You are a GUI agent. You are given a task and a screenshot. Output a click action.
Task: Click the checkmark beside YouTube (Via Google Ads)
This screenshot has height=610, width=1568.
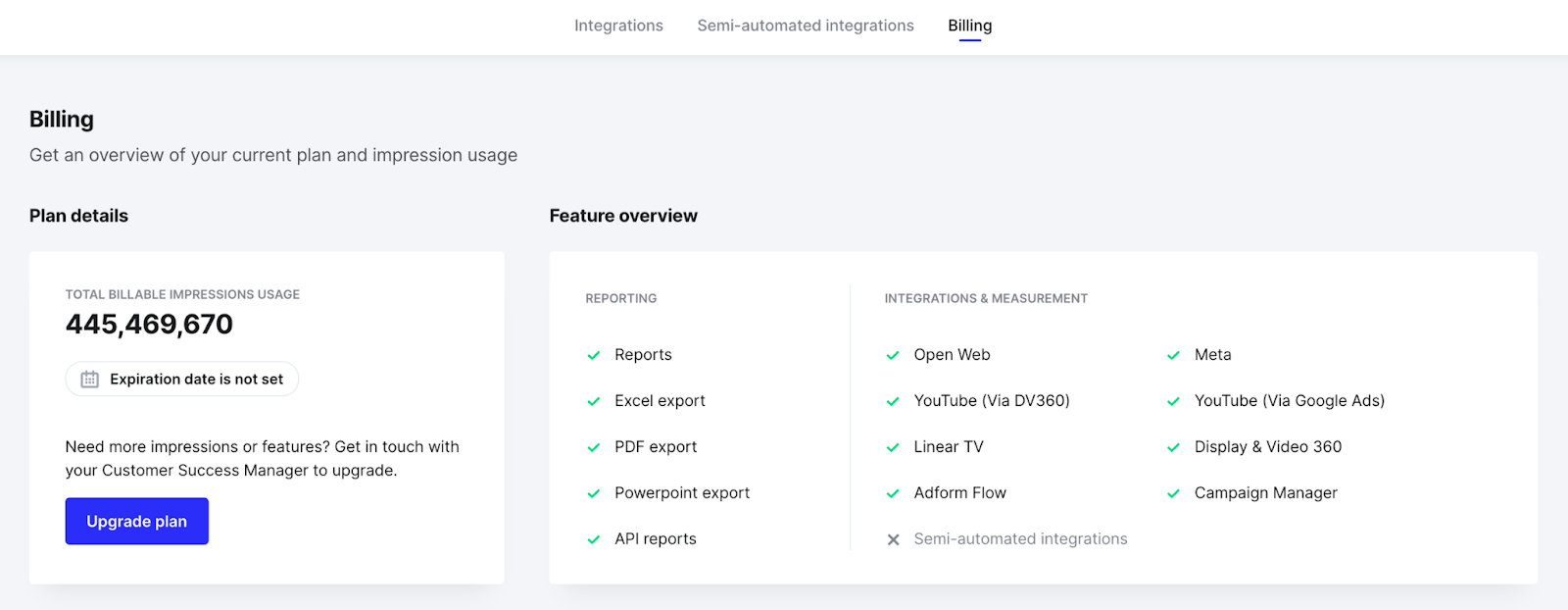[1173, 401]
